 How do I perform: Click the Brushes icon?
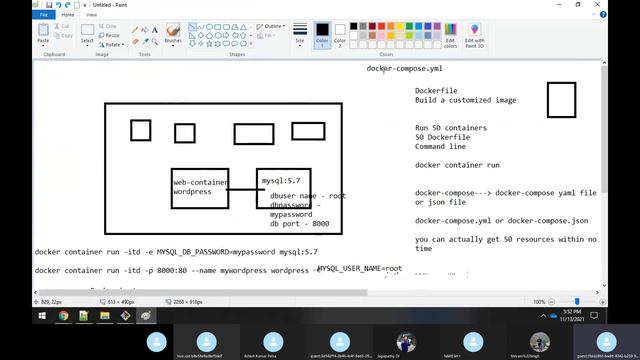(173, 30)
